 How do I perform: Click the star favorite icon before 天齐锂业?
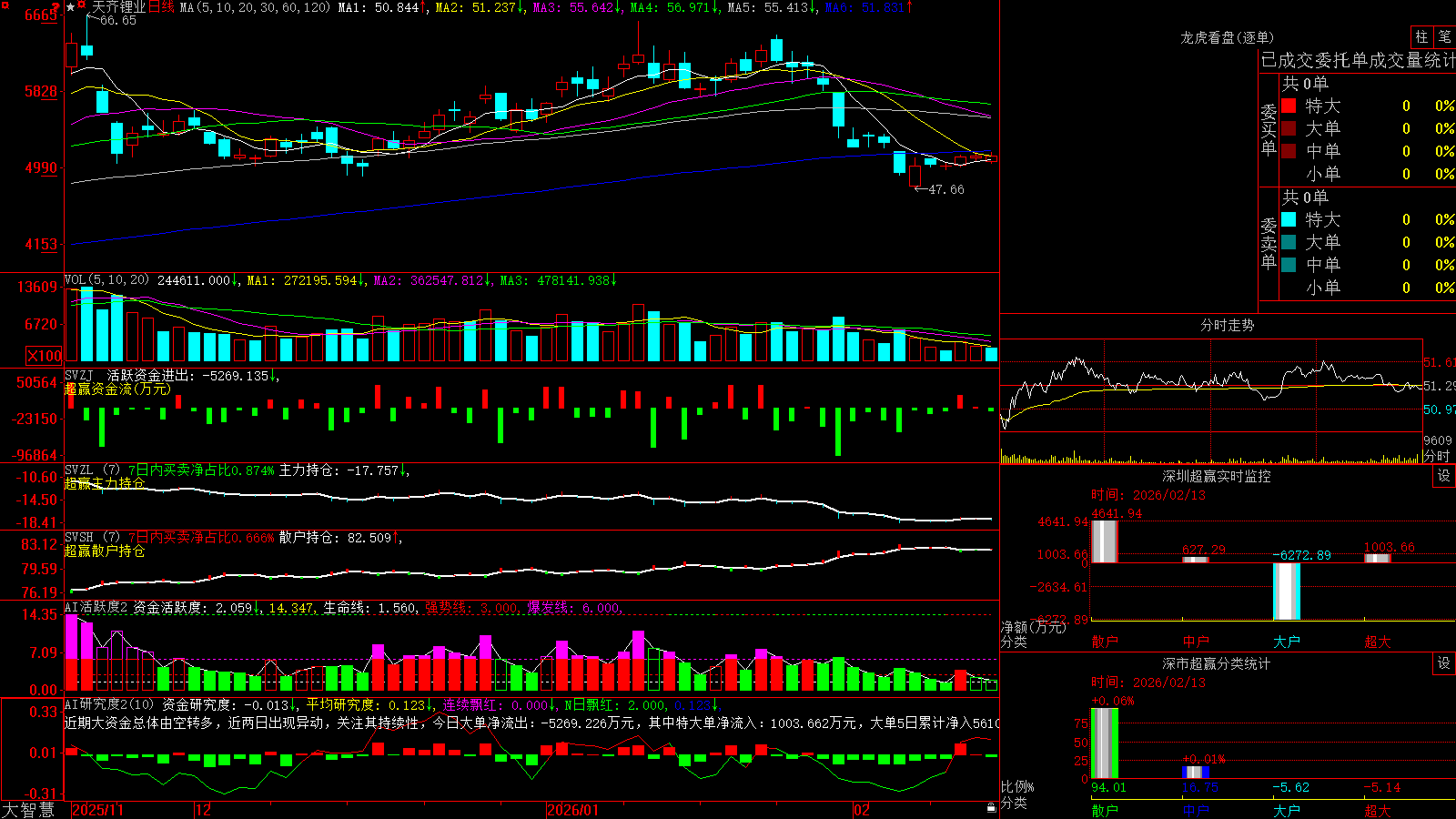[x=70, y=7]
